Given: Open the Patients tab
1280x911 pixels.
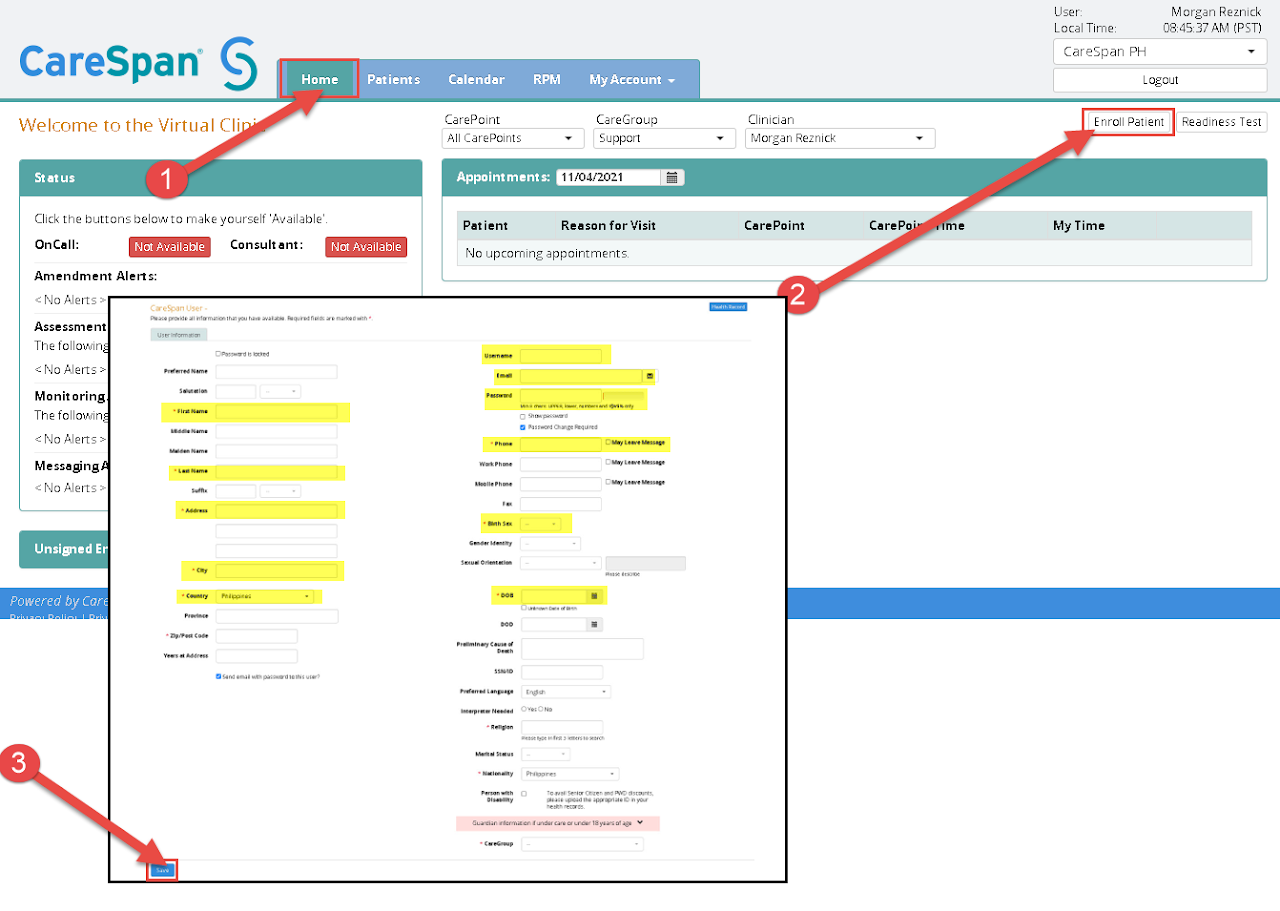Looking at the screenshot, I should (393, 79).
